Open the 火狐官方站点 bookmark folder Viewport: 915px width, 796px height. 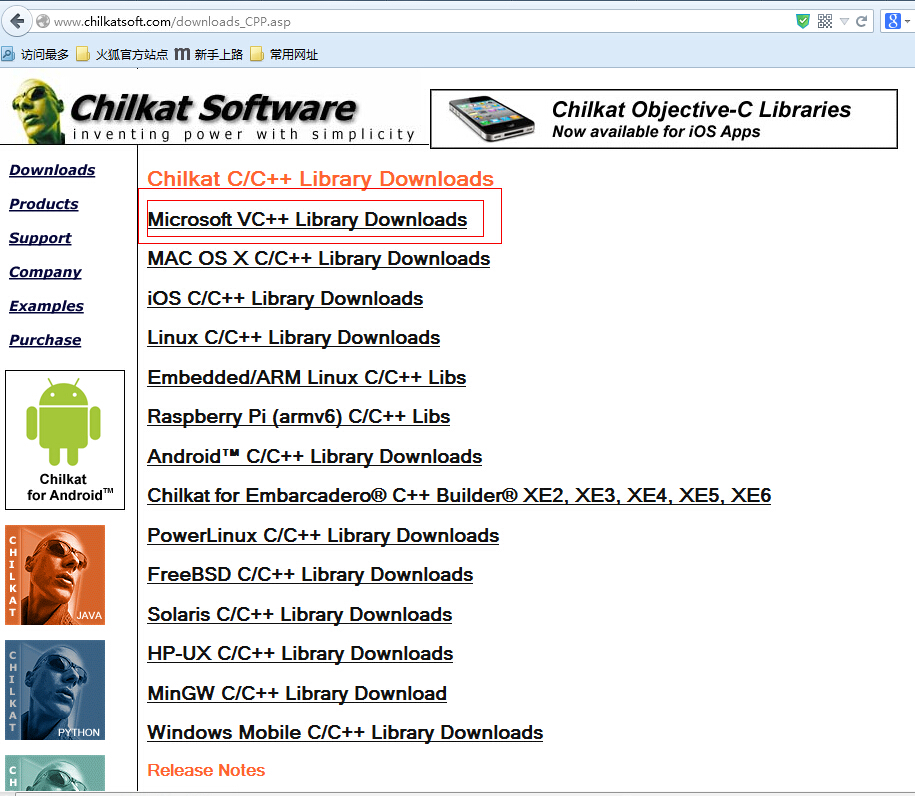coord(122,54)
